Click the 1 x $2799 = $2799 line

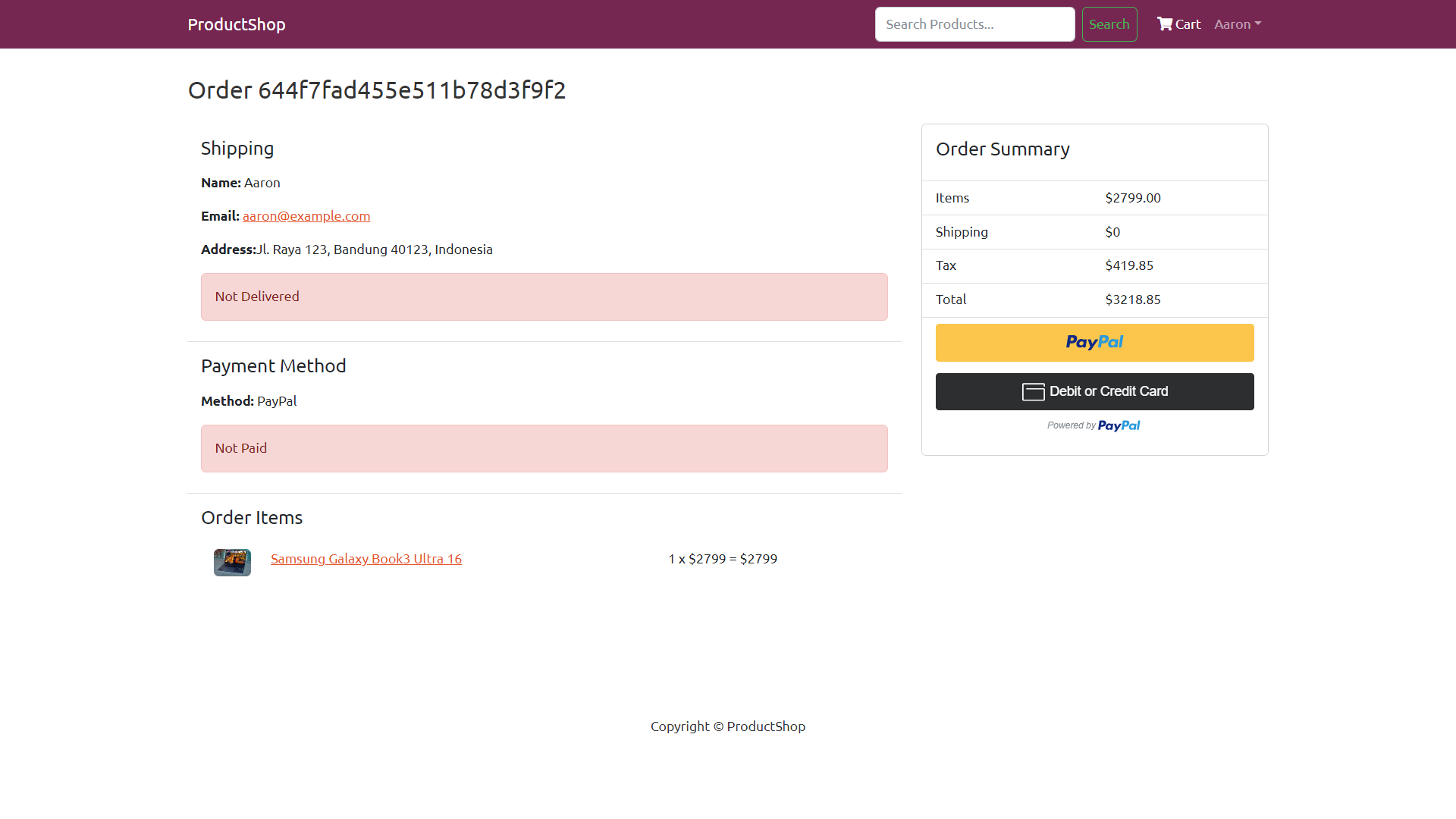[x=723, y=559]
